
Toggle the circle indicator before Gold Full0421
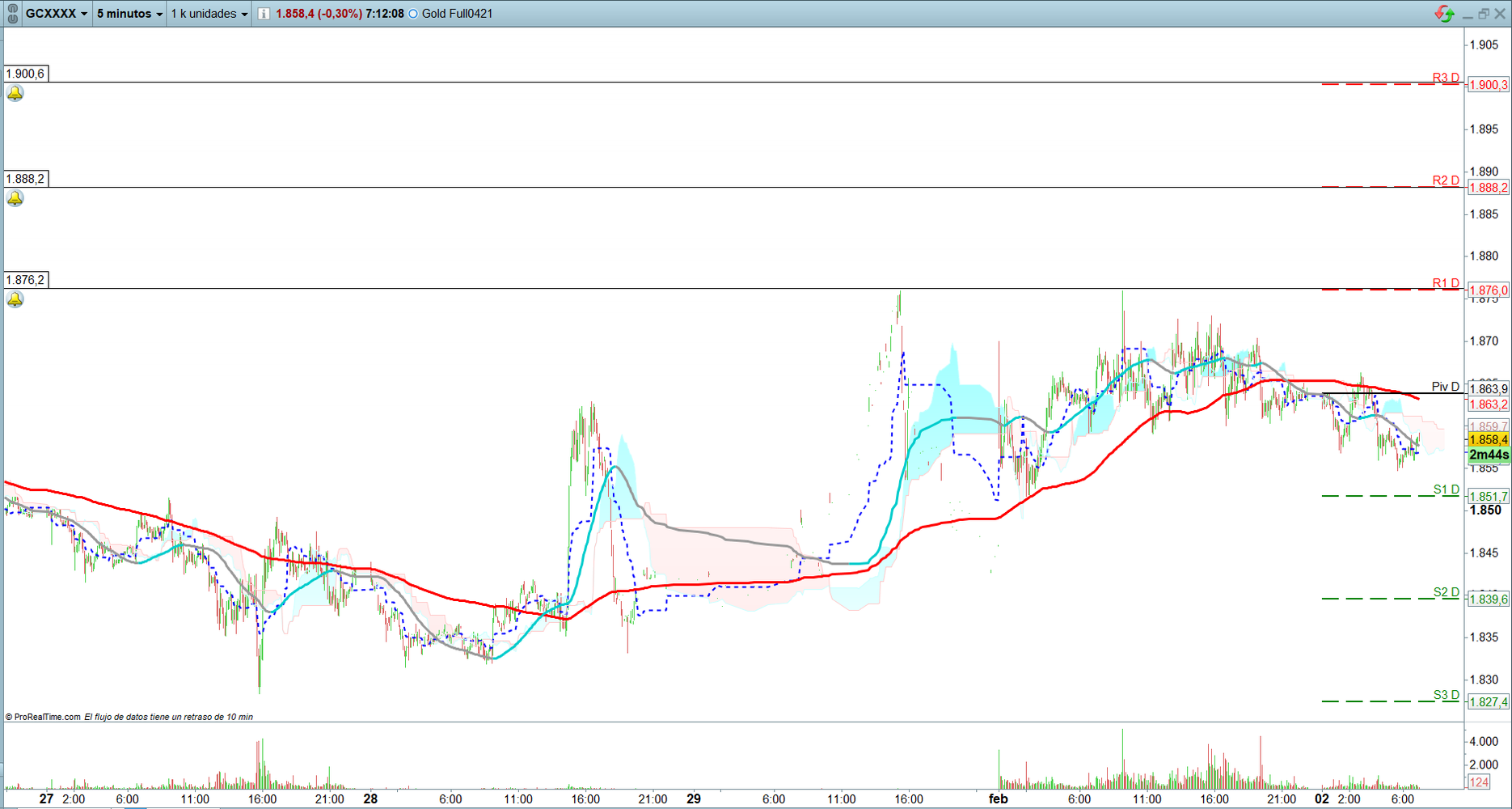413,14
